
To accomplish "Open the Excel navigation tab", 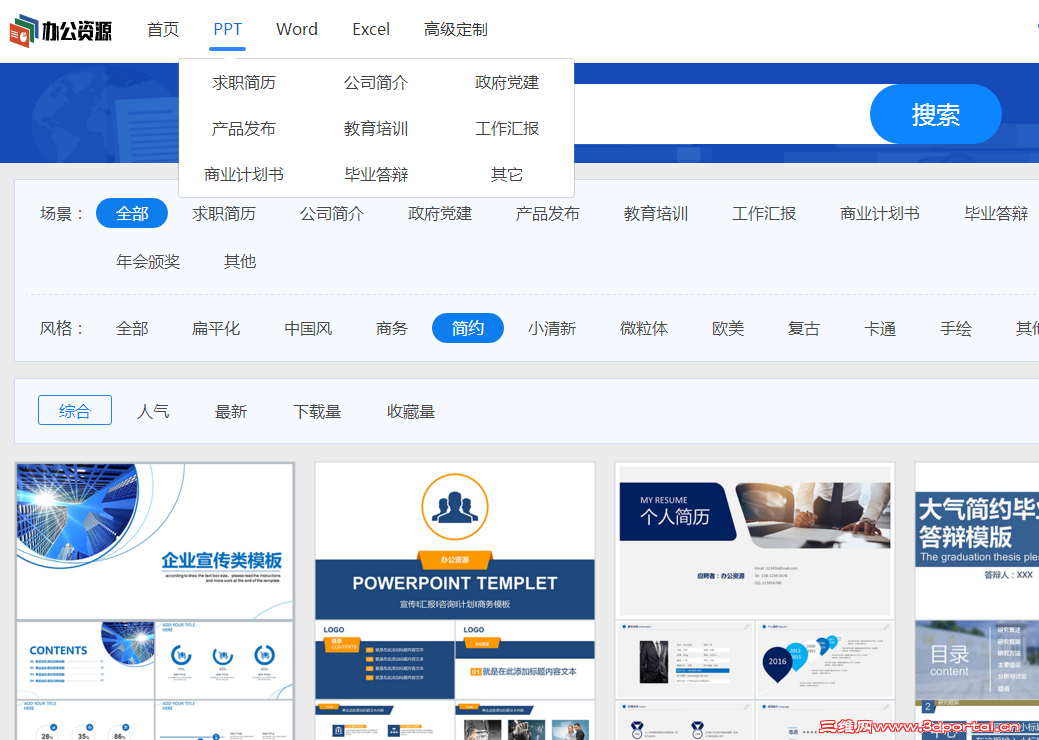I will (371, 30).
